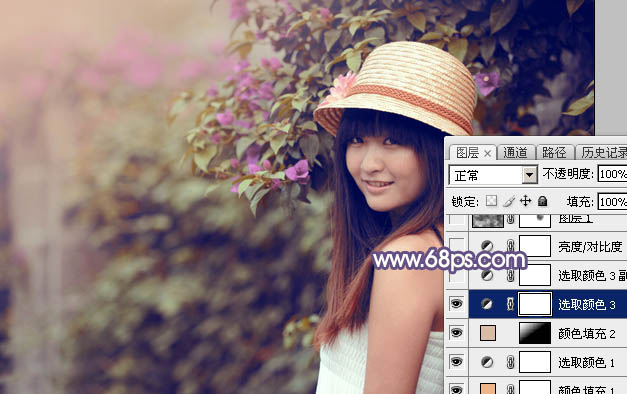Select the gradient mask thumbnail of 颜色填充 2

tap(535, 333)
